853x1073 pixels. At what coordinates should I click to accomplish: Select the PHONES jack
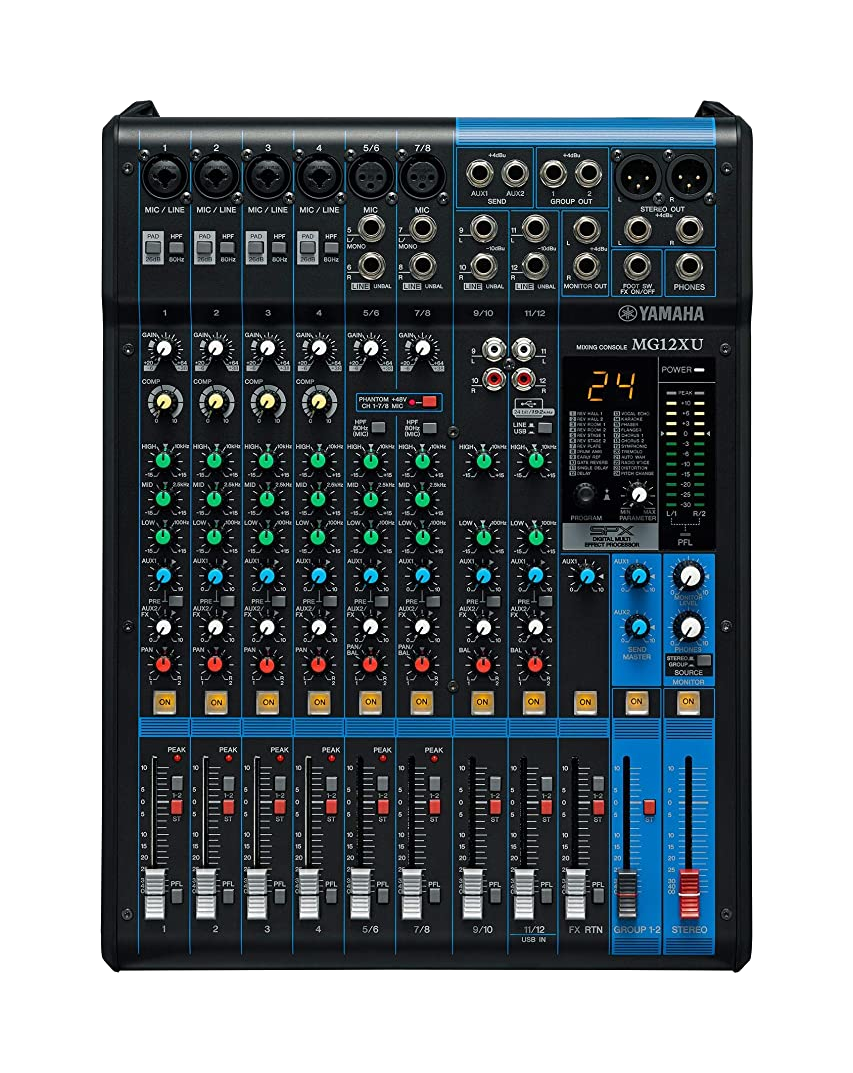689,266
